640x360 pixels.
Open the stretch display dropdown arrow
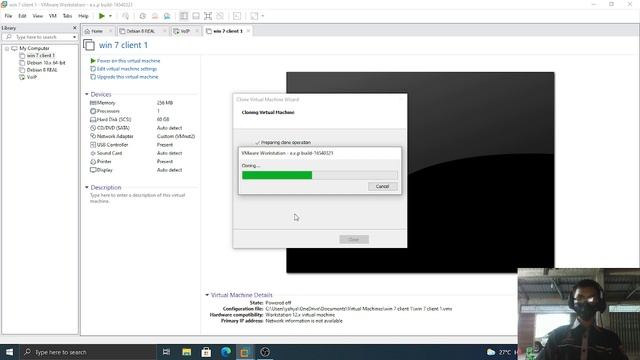pyautogui.click(x=262, y=16)
